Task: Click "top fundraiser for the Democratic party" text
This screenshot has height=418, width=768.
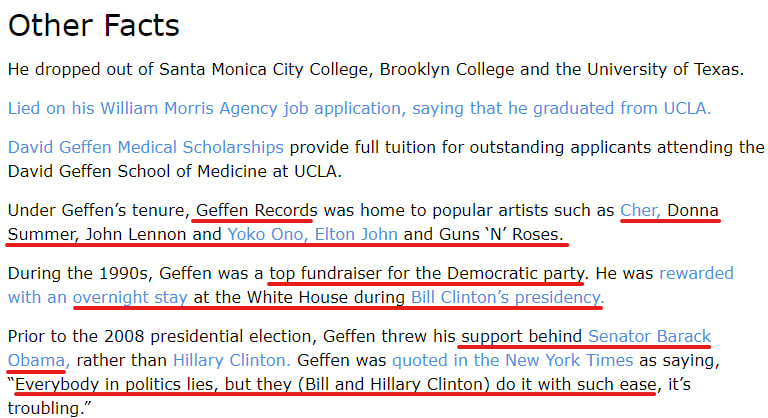Action: (427, 272)
